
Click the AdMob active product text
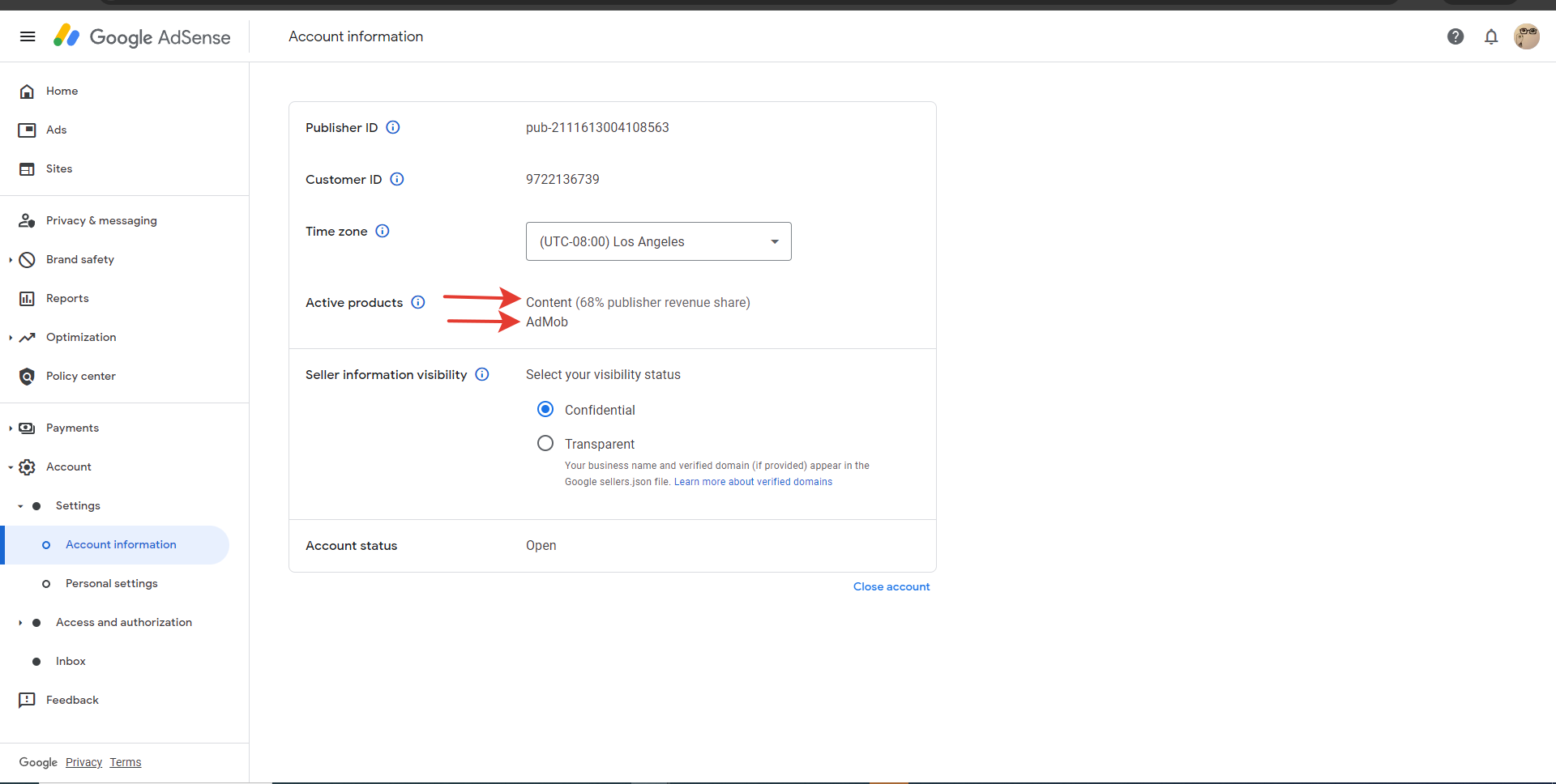coord(547,322)
